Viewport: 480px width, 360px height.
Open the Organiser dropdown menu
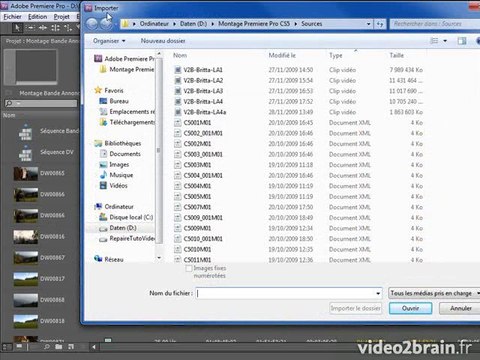pos(109,41)
